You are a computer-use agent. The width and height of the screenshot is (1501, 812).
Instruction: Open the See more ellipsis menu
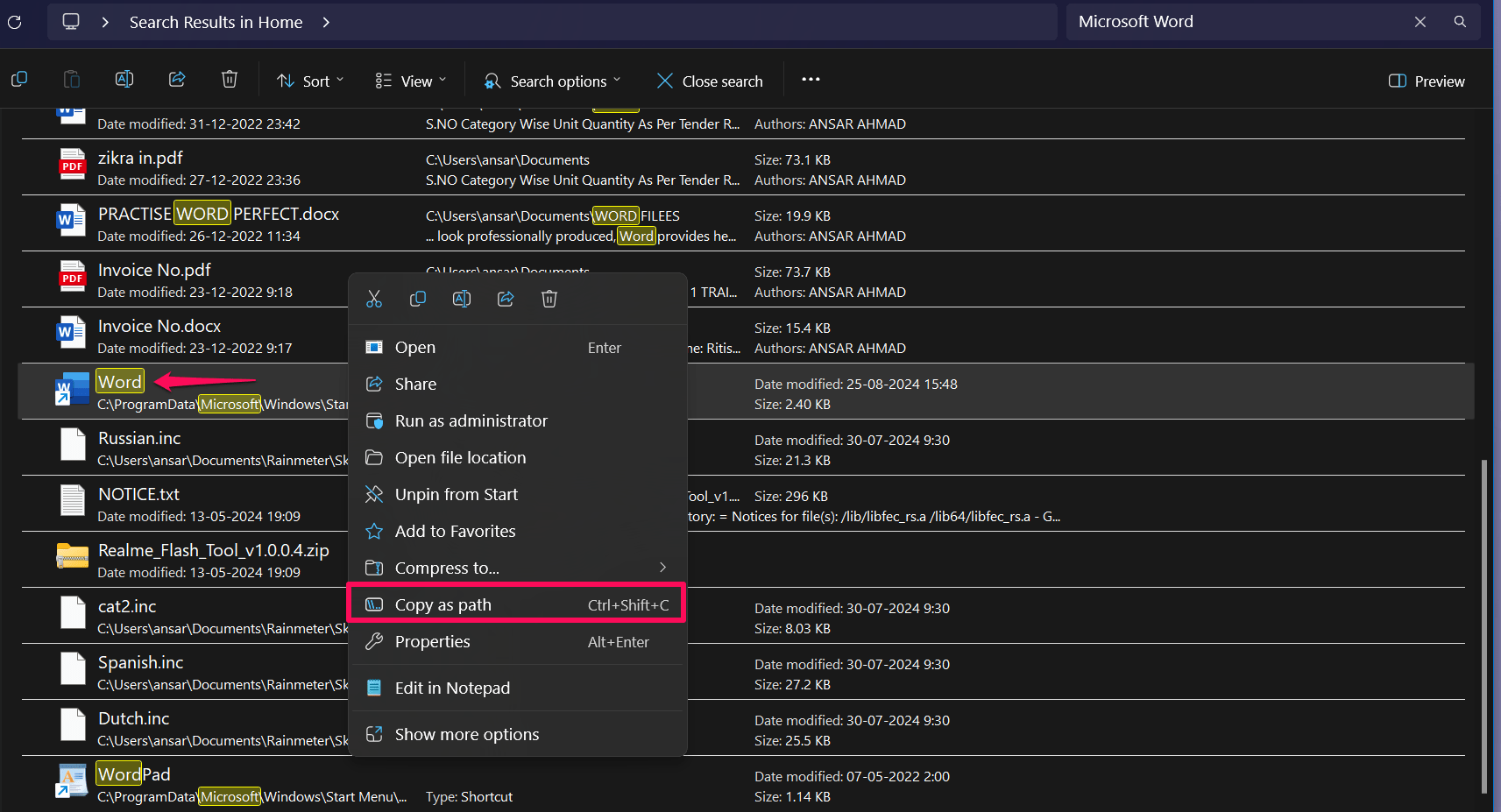[x=811, y=80]
